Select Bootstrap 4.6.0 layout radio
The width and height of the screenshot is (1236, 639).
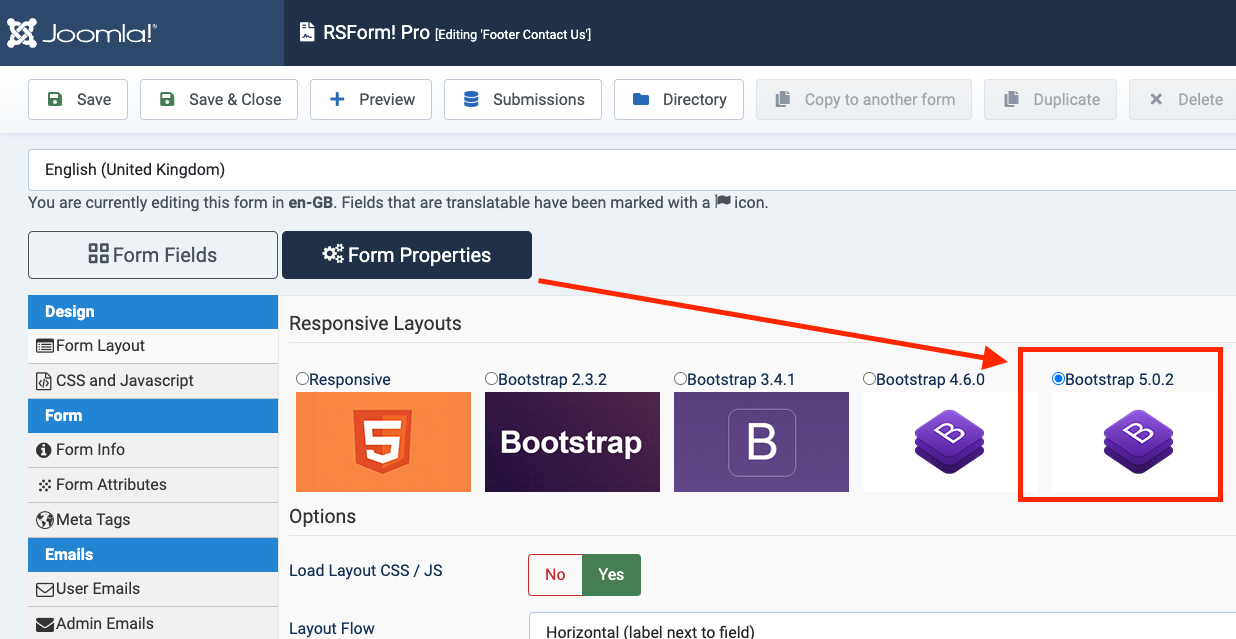pos(869,379)
